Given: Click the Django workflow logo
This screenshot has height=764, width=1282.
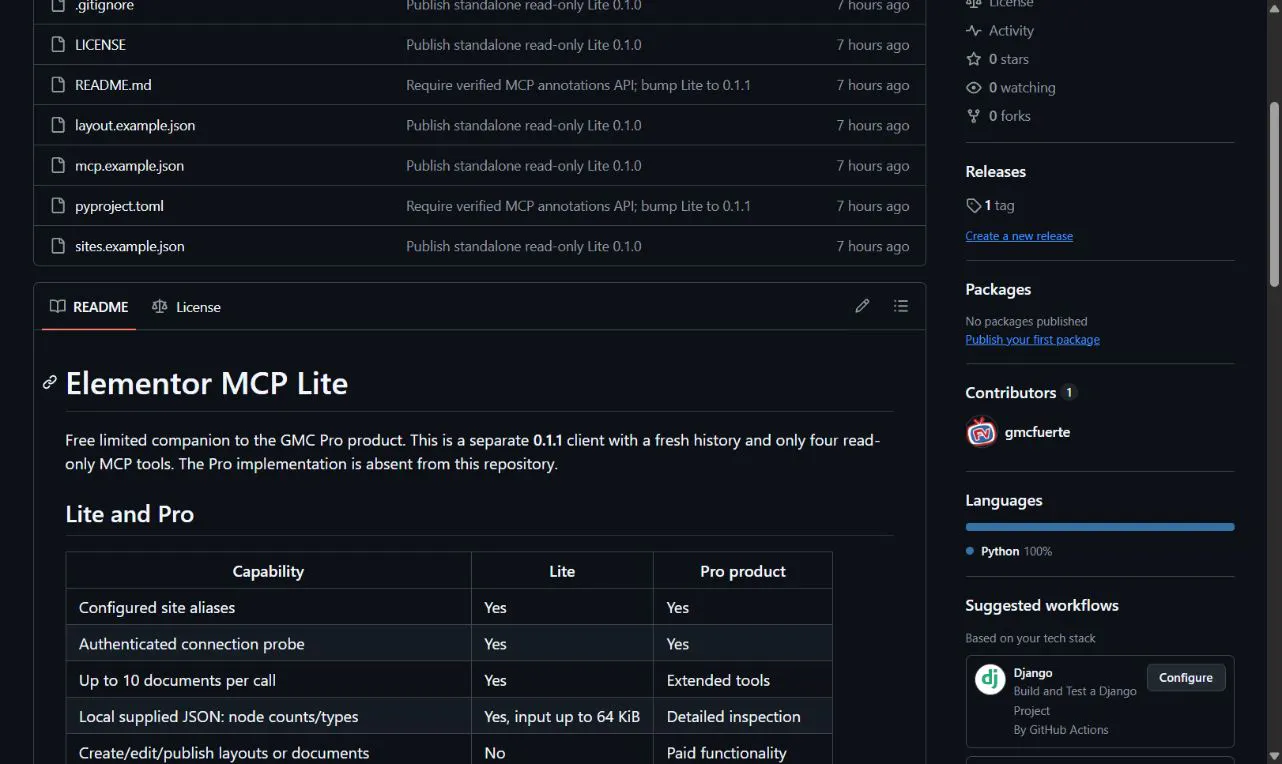Looking at the screenshot, I should point(990,680).
